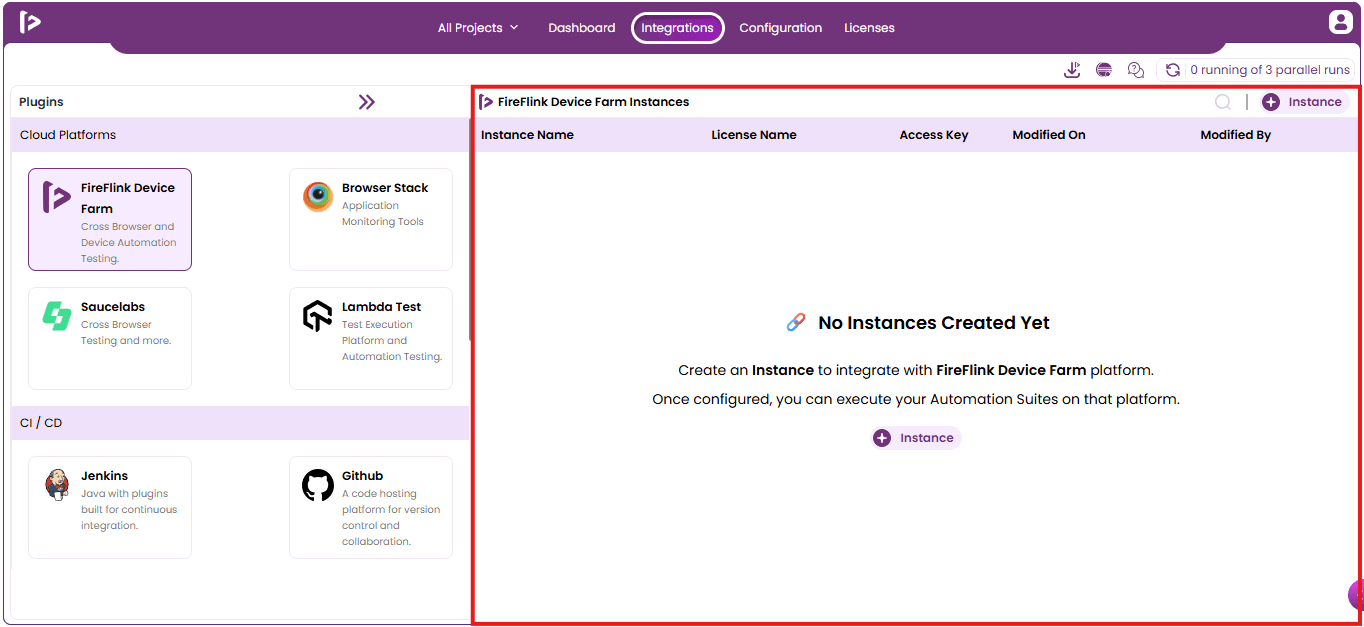This screenshot has height=627, width=1364.
Task: Open the globe icon in top toolbar
Action: click(x=1104, y=70)
